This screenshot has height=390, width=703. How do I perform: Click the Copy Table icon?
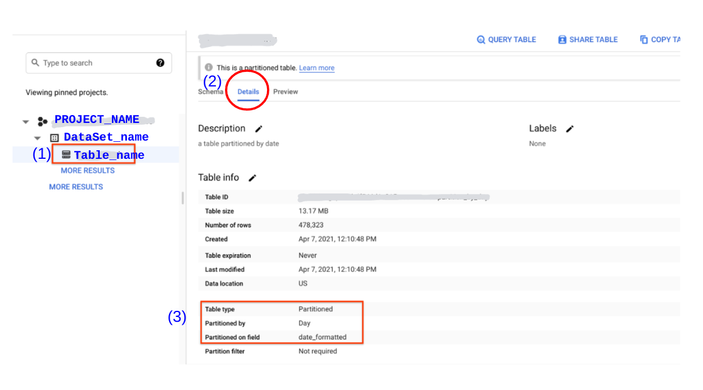click(x=644, y=40)
